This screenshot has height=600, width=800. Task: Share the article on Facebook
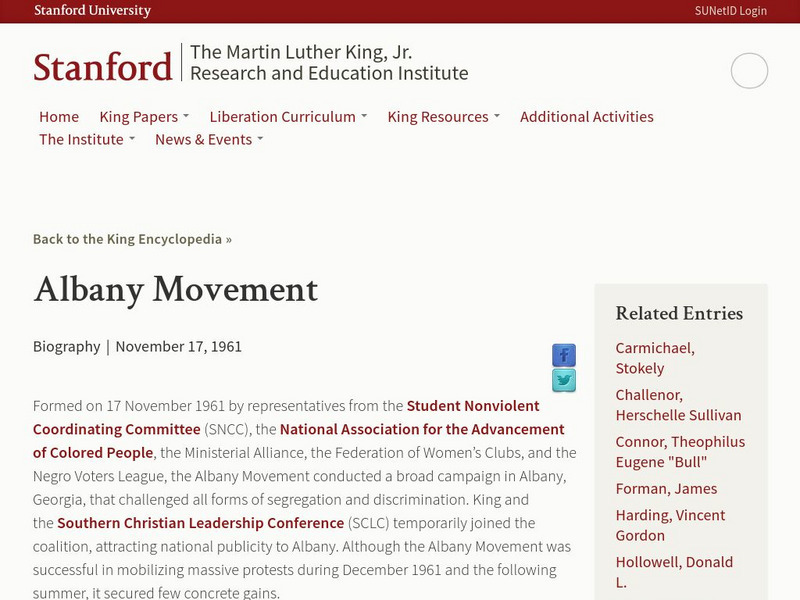pos(564,354)
